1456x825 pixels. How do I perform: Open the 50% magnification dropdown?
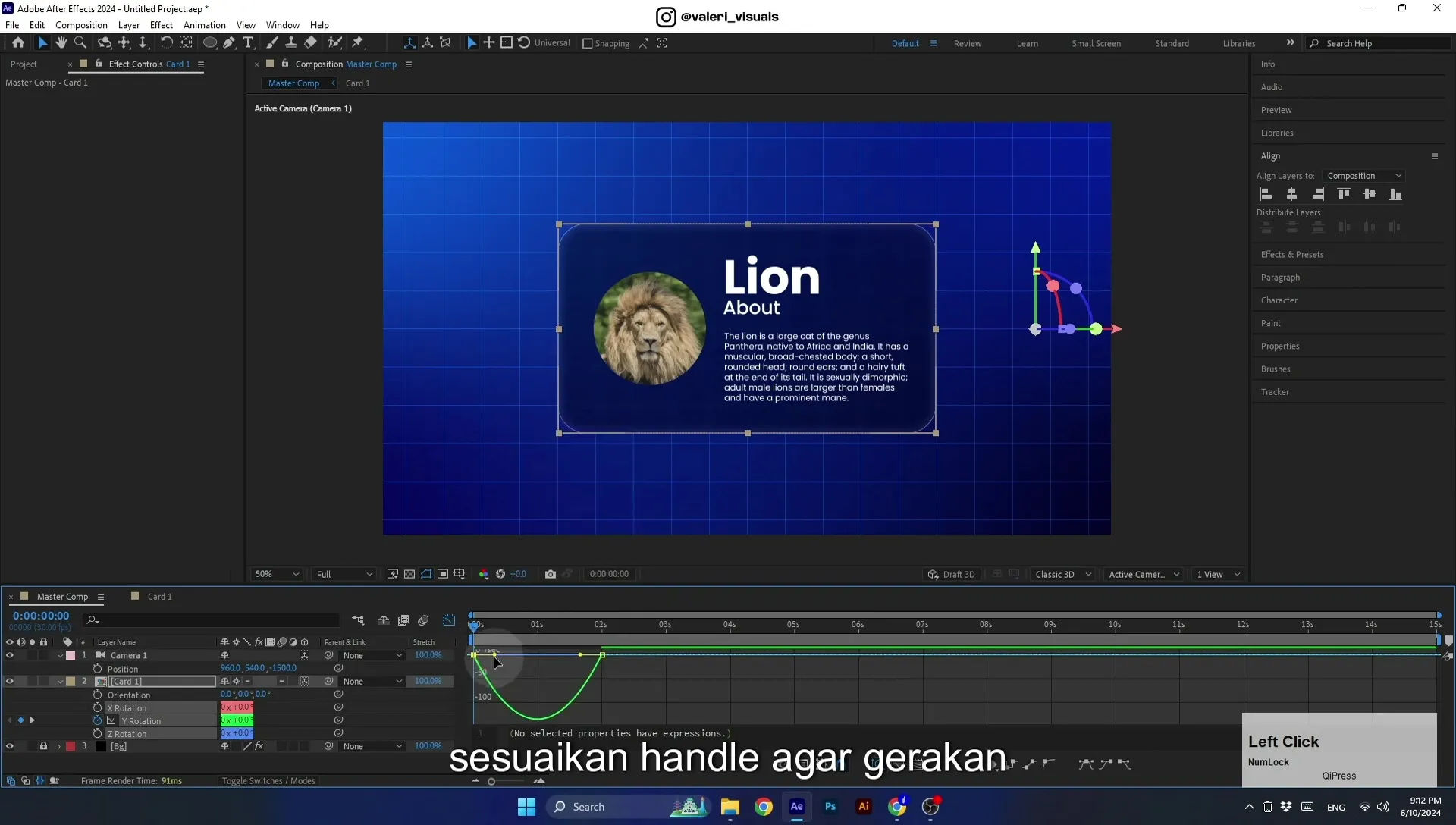(x=277, y=574)
